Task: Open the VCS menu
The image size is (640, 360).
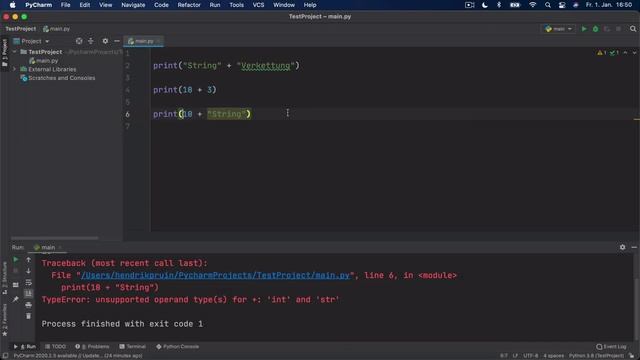Action: tap(258, 5)
